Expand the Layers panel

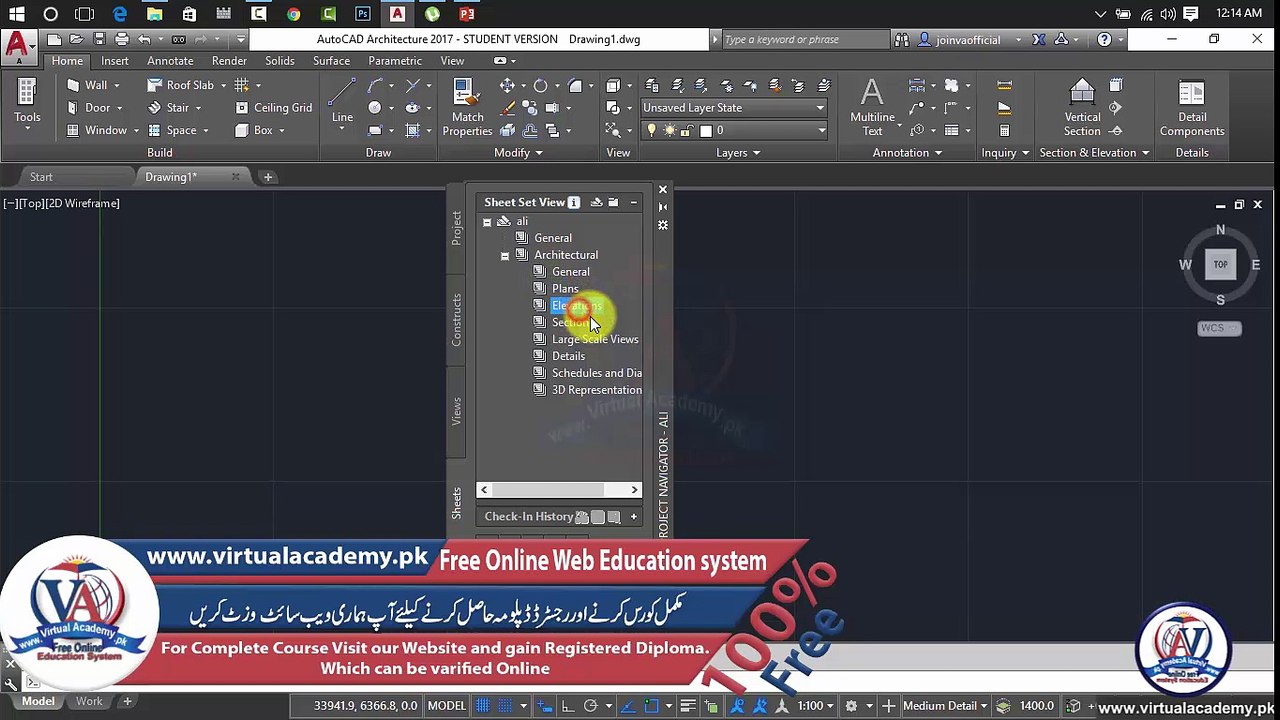[x=738, y=153]
